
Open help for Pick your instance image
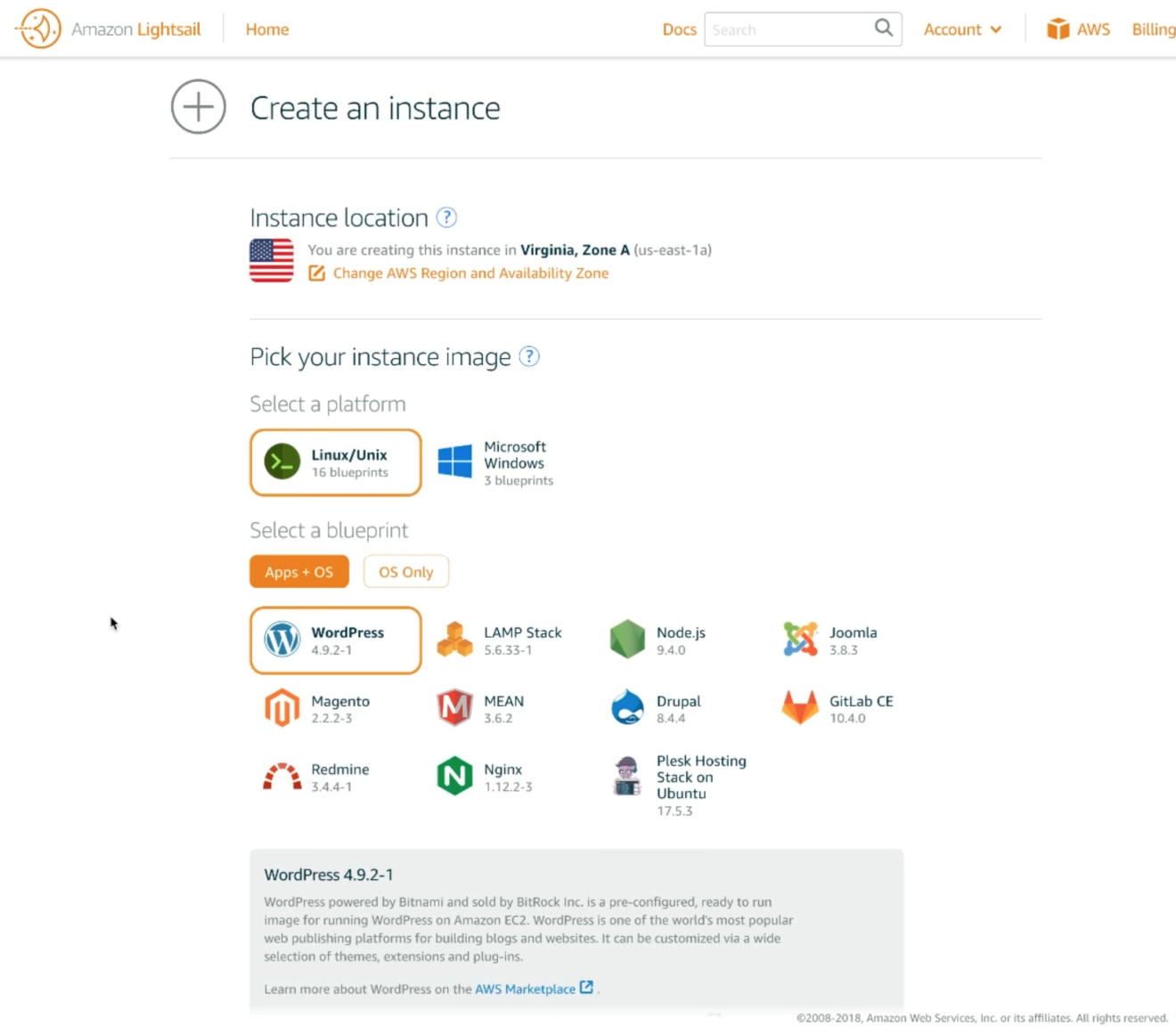click(529, 356)
